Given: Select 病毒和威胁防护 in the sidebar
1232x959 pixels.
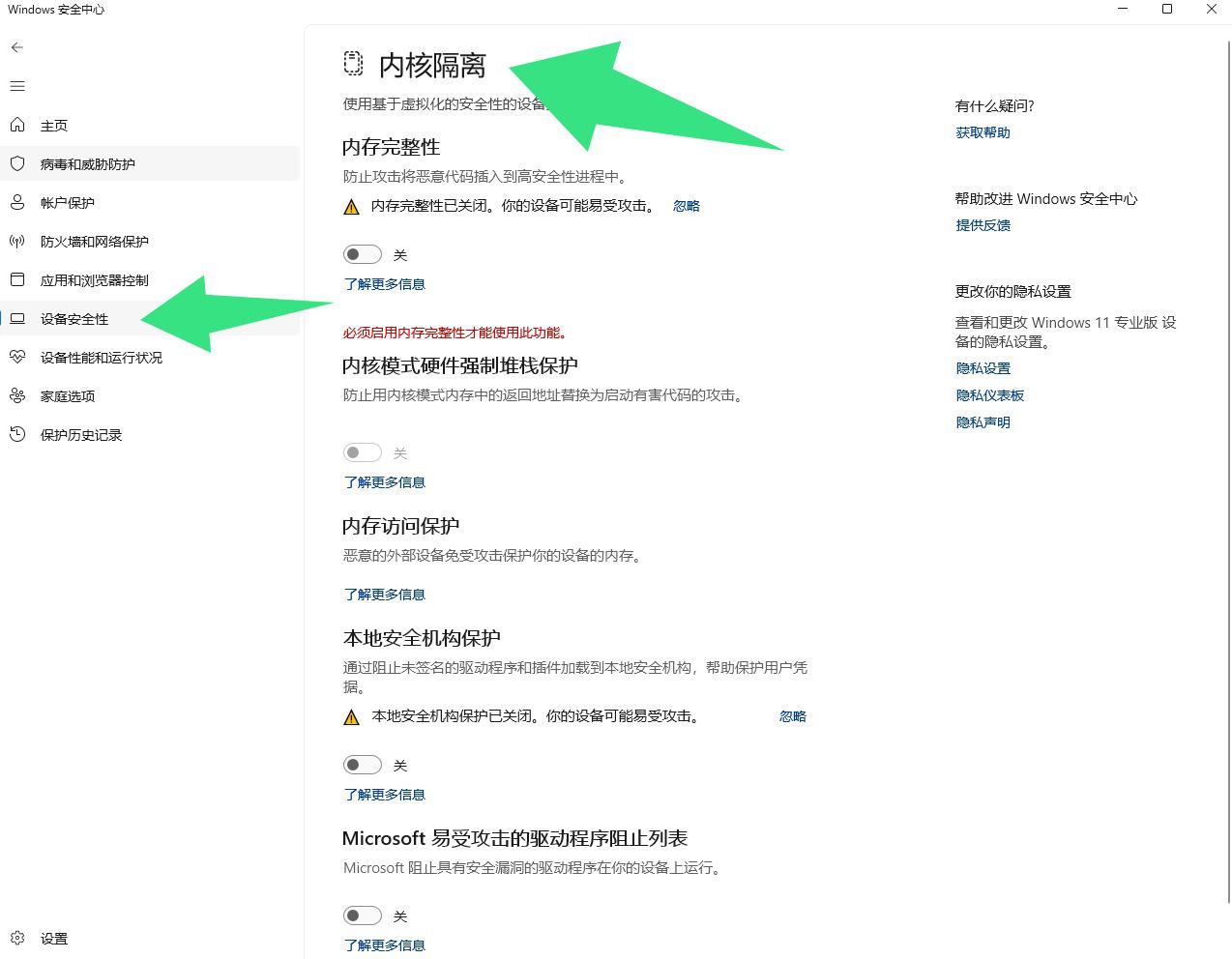Looking at the screenshot, I should click(x=150, y=164).
